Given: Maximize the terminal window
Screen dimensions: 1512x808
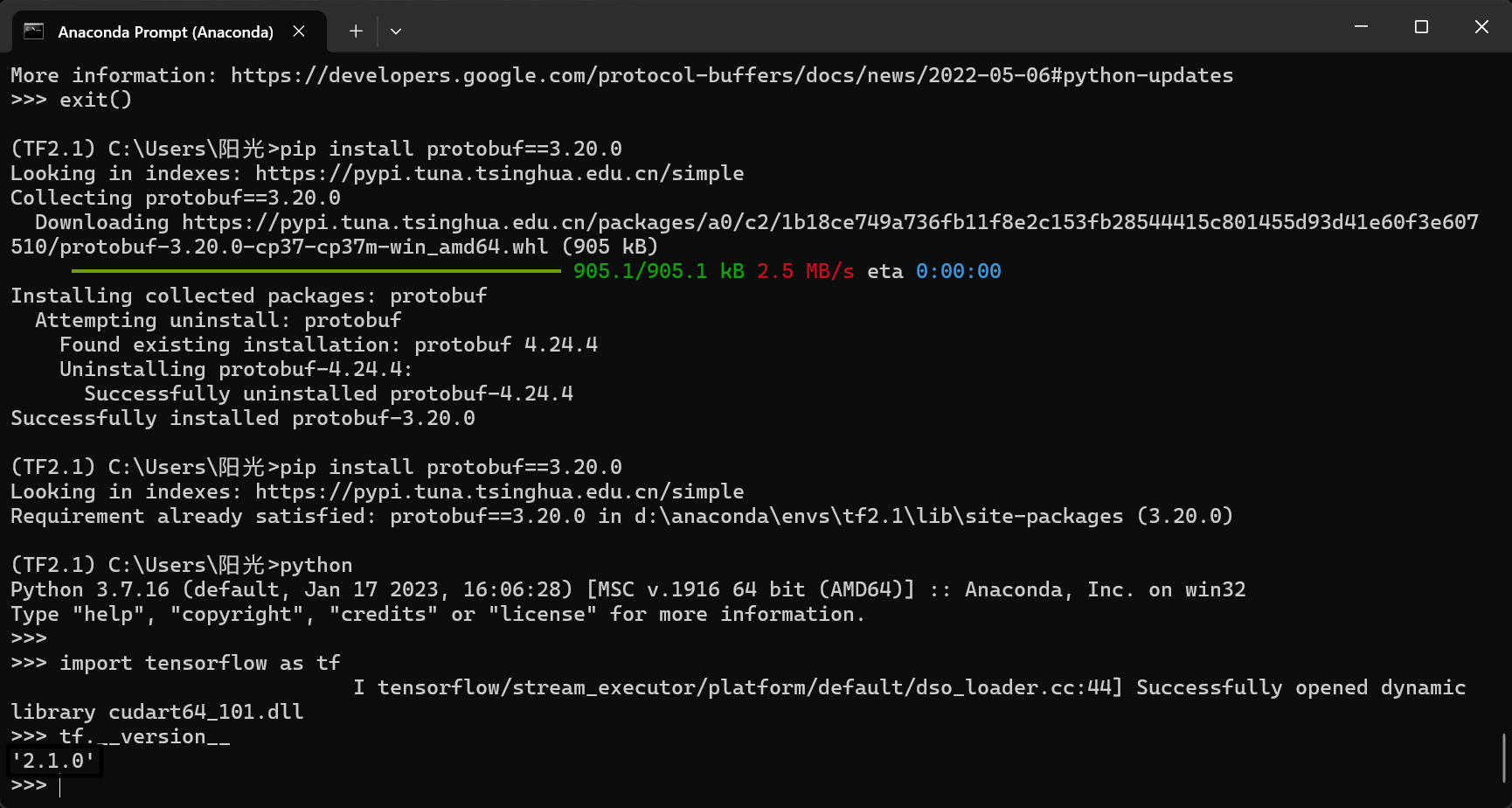Looking at the screenshot, I should pyautogui.click(x=1420, y=26).
